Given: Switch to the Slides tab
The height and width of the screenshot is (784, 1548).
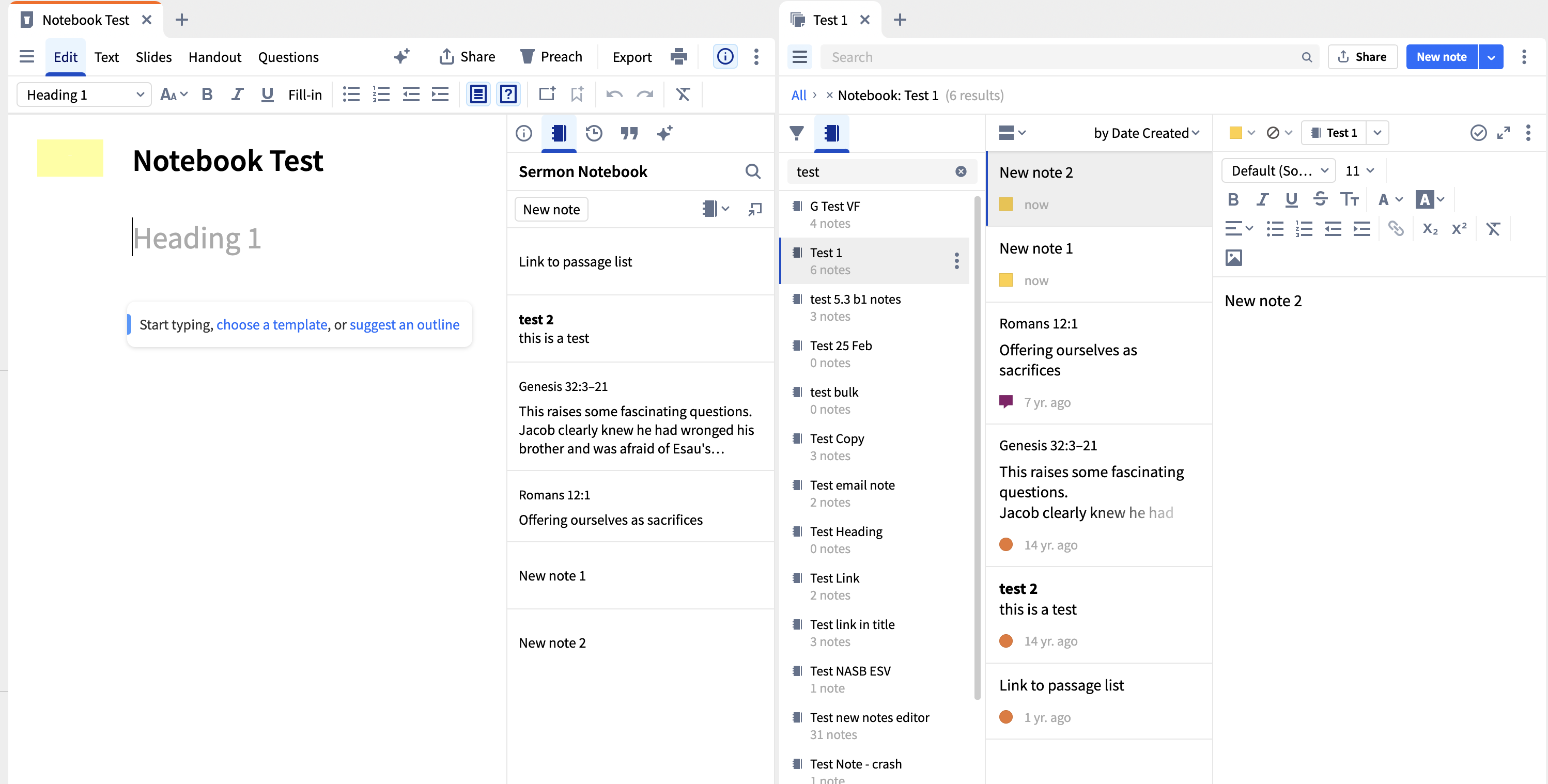Looking at the screenshot, I should pos(153,56).
